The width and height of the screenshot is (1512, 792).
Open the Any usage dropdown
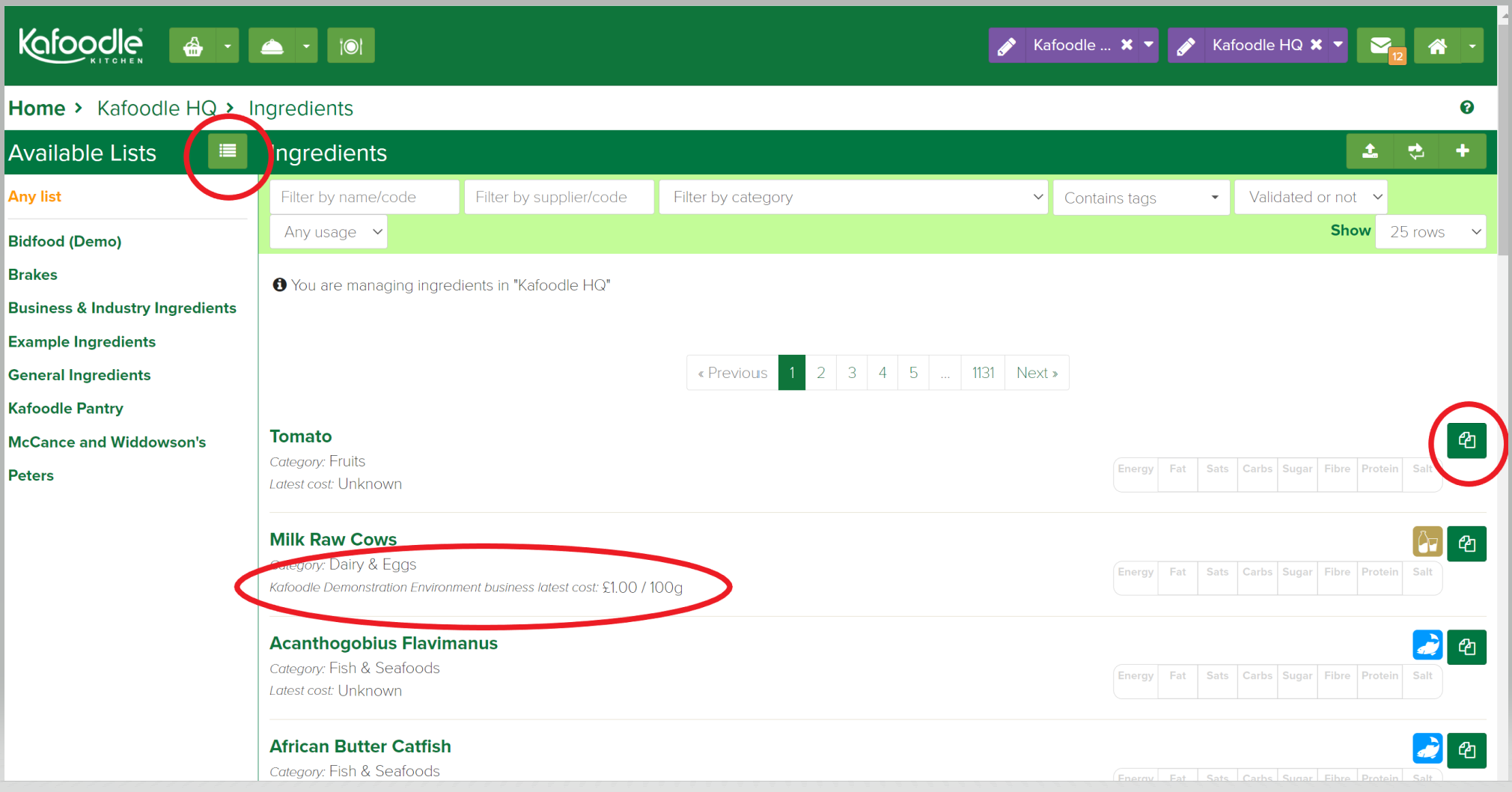pyautogui.click(x=329, y=232)
